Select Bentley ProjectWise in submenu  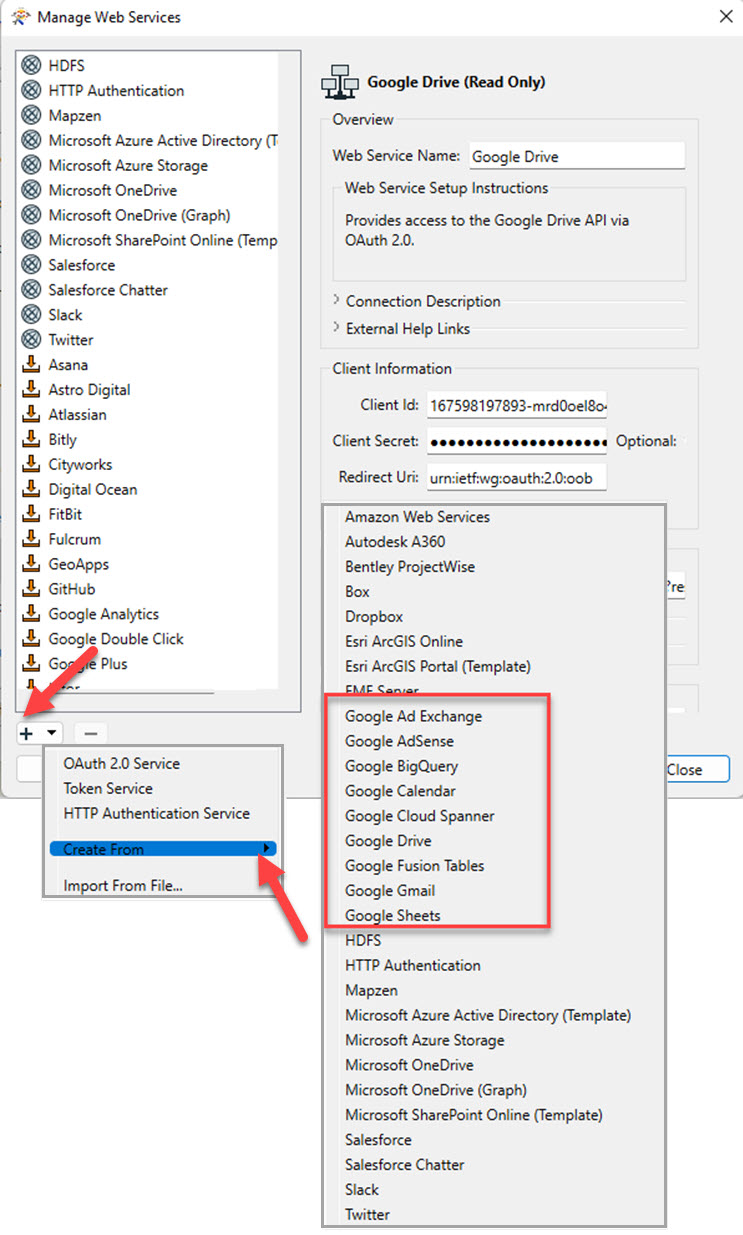pos(410,567)
